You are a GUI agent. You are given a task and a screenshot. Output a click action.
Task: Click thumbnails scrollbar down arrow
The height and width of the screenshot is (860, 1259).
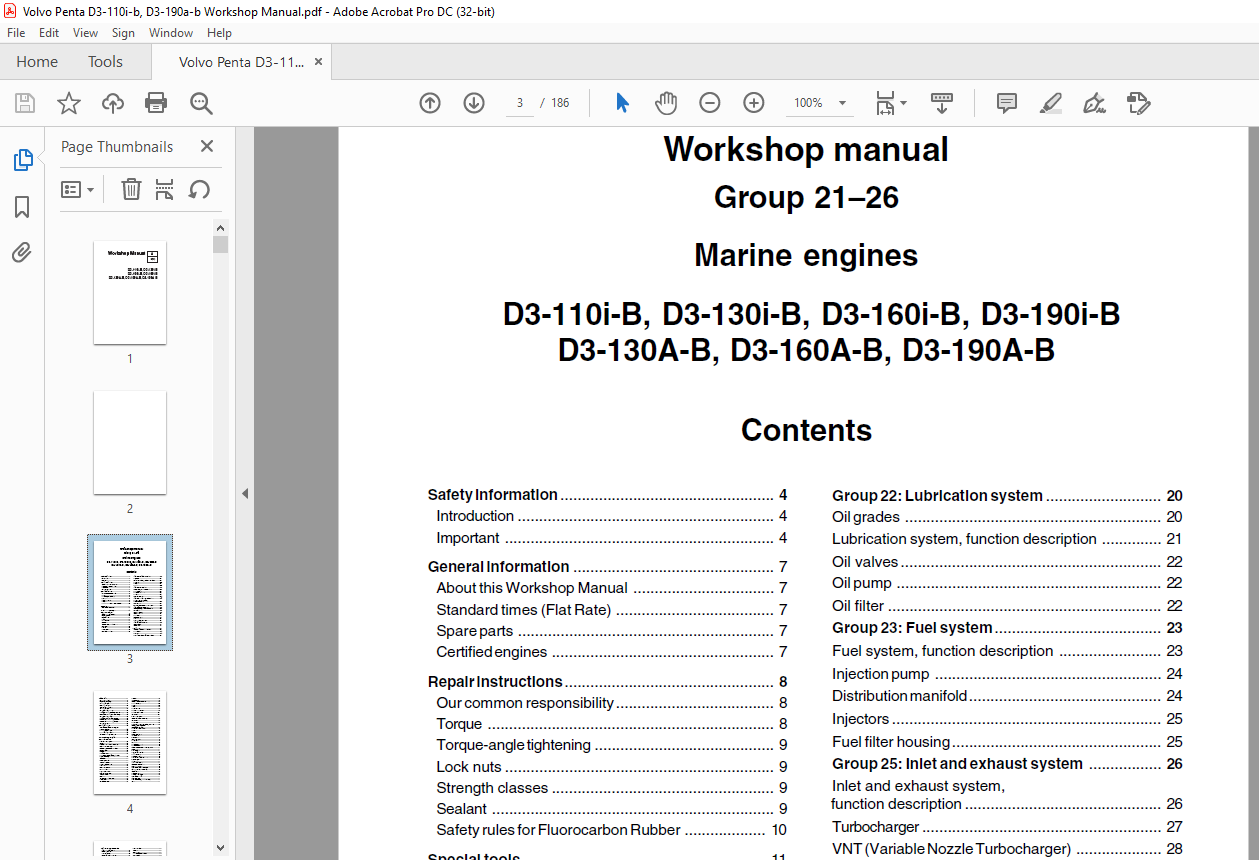tap(221, 848)
